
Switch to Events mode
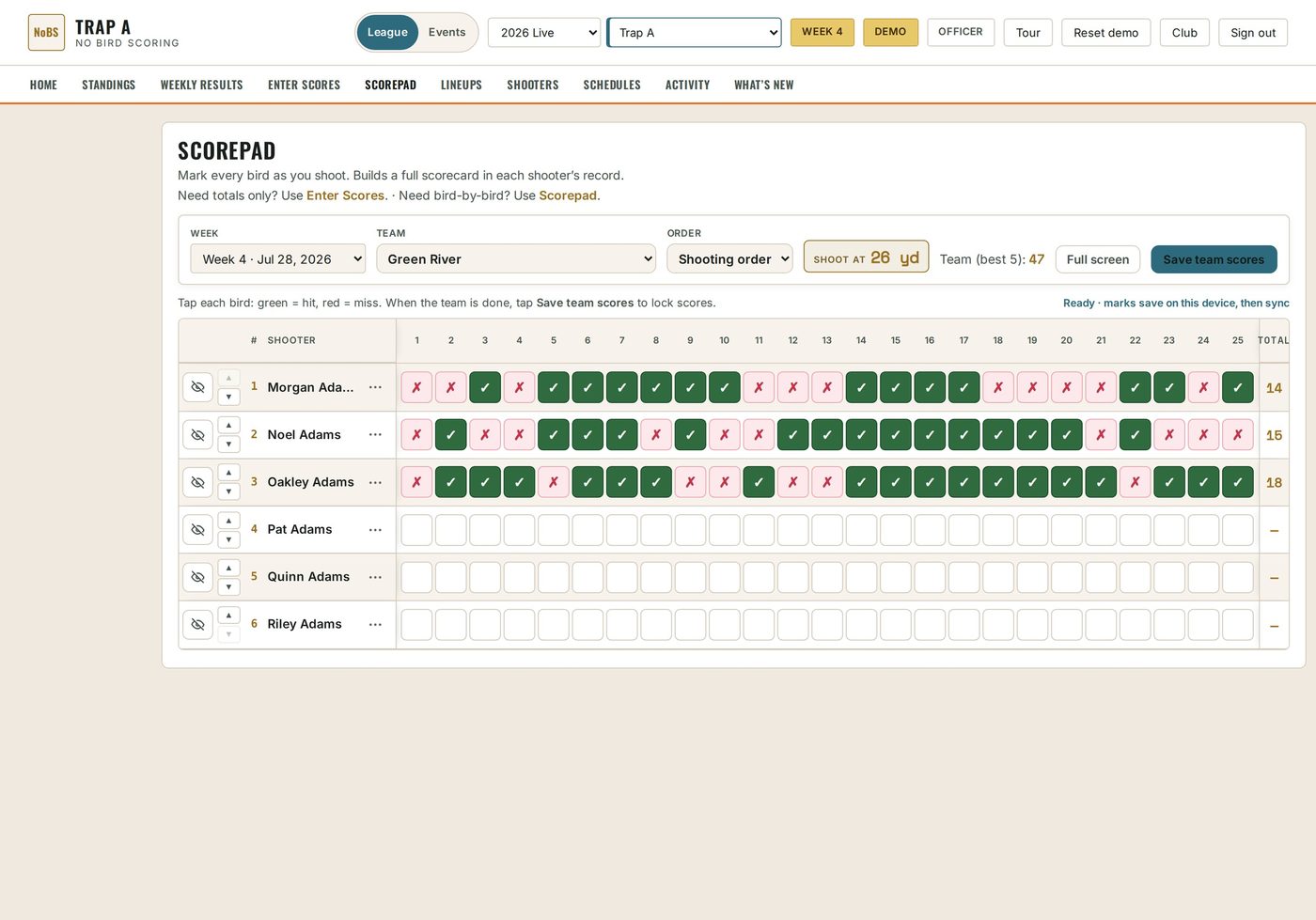447,32
